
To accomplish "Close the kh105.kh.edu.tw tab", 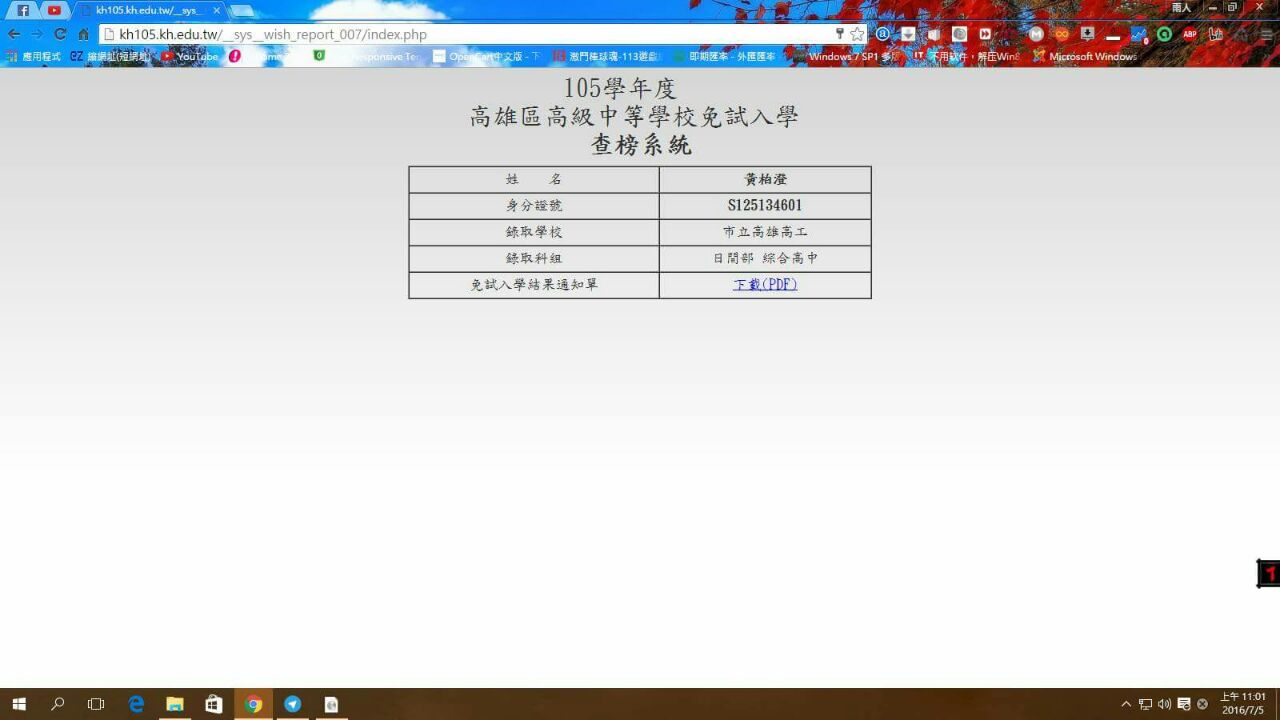I will pyautogui.click(x=217, y=10).
